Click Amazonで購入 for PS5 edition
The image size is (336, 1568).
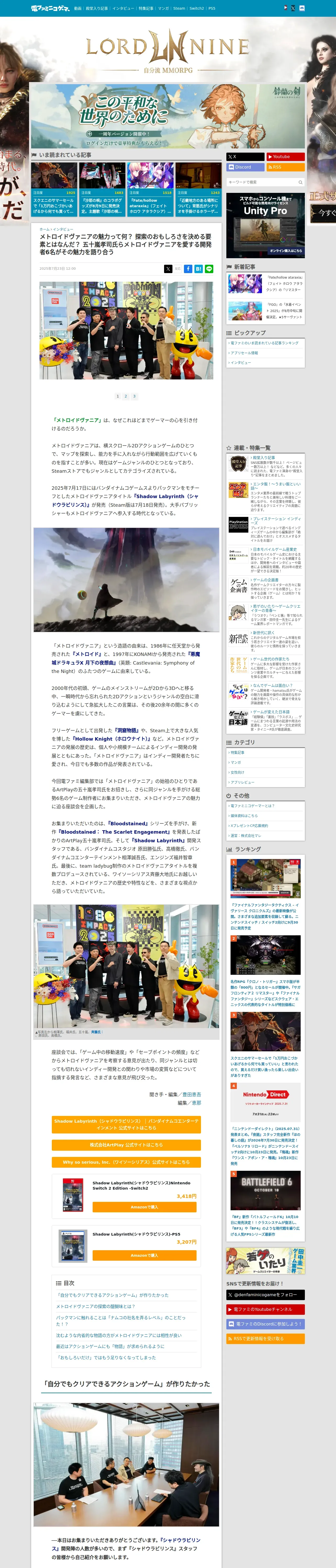pyautogui.click(x=144, y=1255)
